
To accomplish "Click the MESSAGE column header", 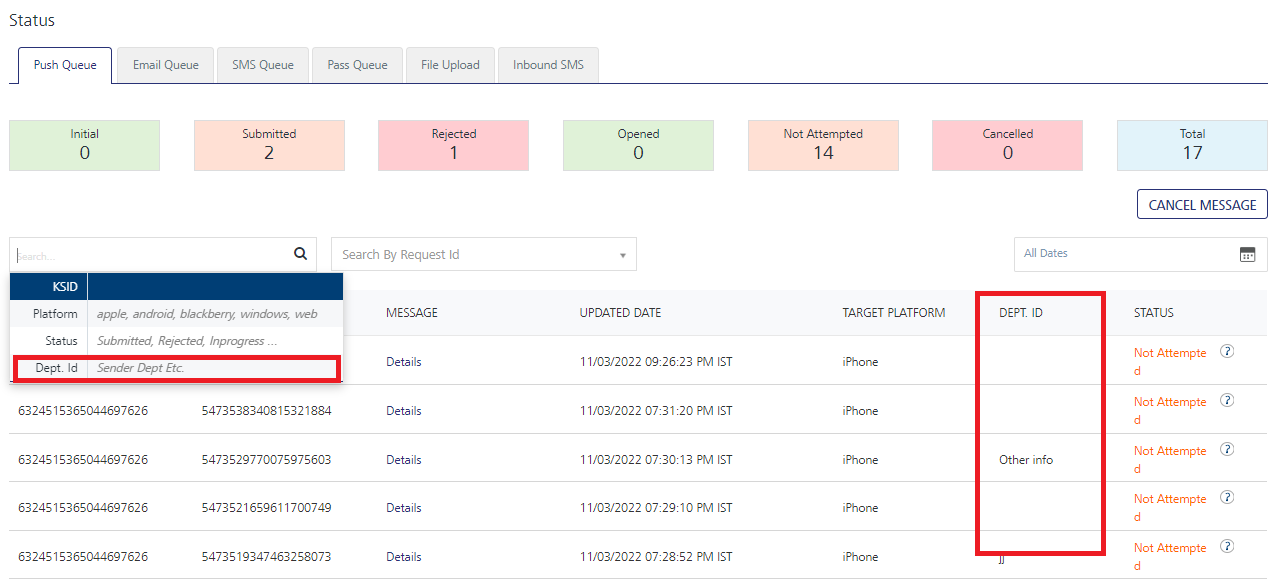I will (x=412, y=313).
